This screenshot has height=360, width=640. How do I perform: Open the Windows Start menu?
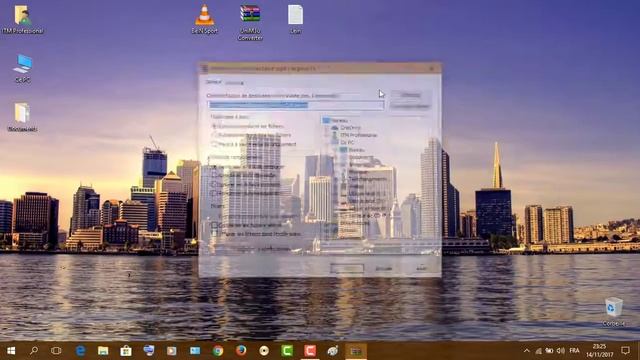(11, 351)
